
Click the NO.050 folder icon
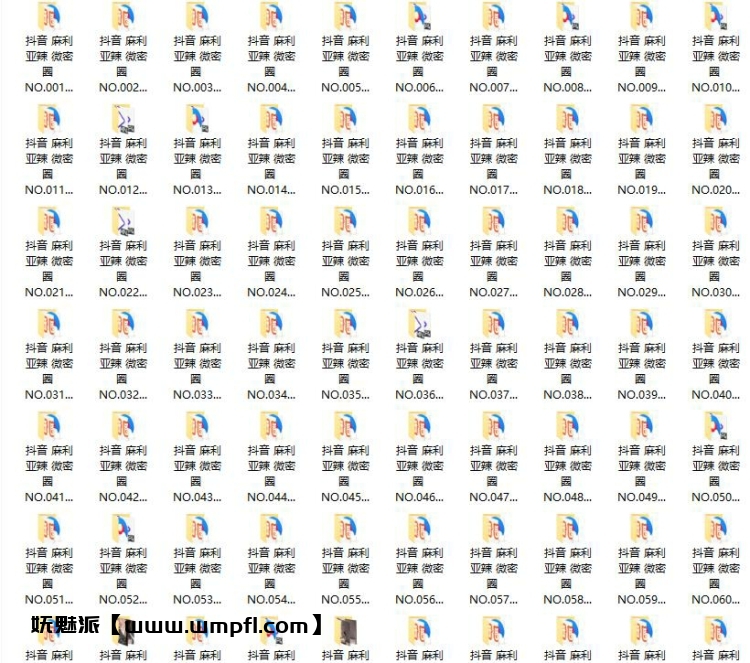click(716, 426)
